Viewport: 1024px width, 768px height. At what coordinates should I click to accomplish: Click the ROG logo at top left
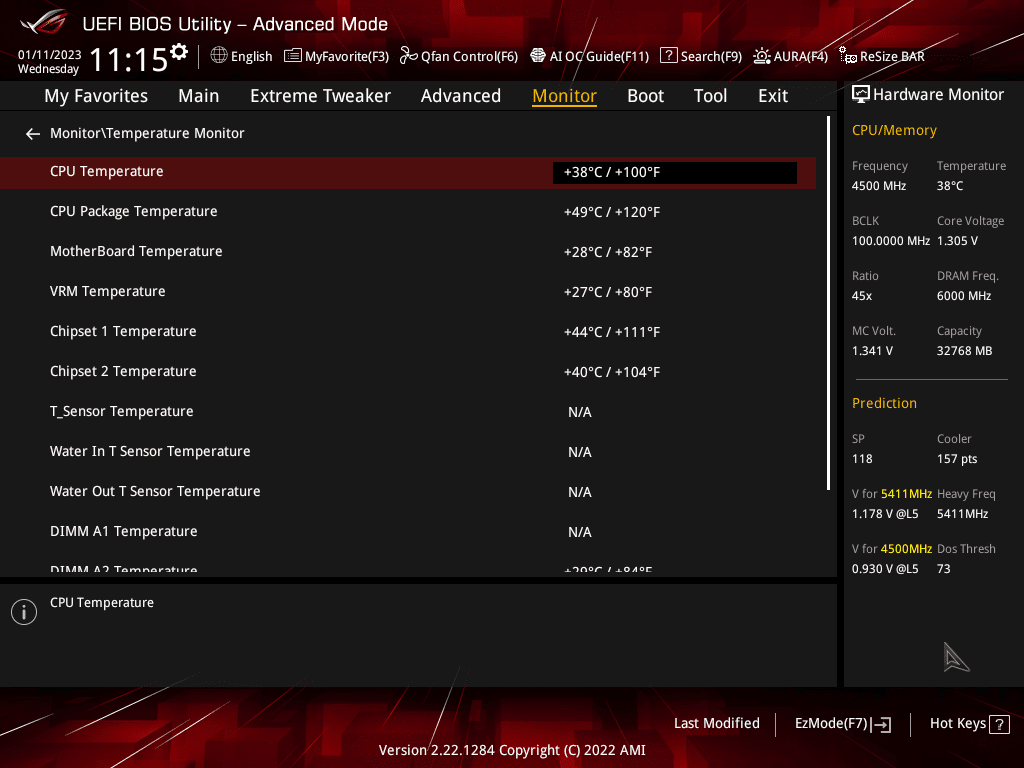[44, 23]
